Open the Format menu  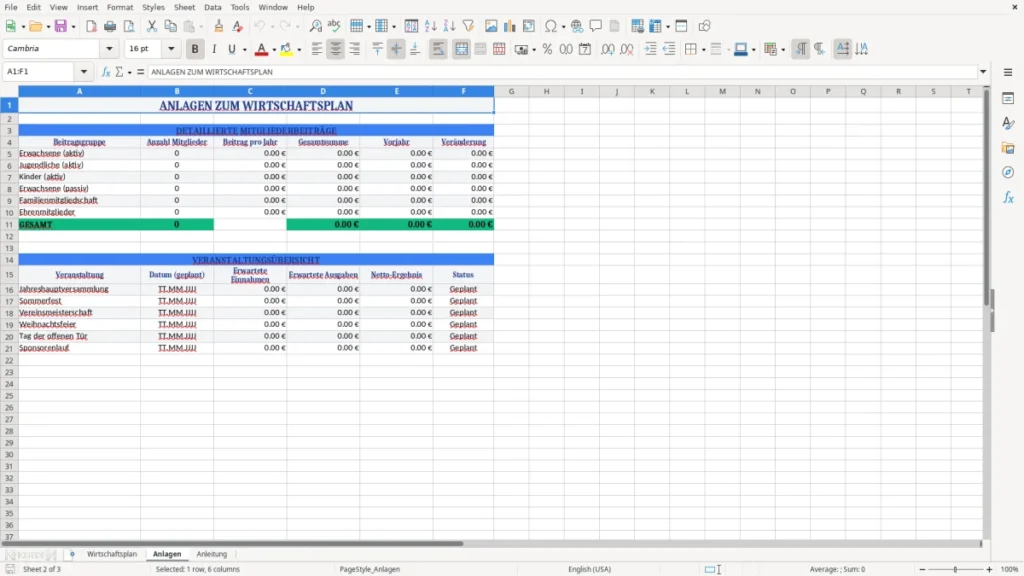tap(120, 7)
